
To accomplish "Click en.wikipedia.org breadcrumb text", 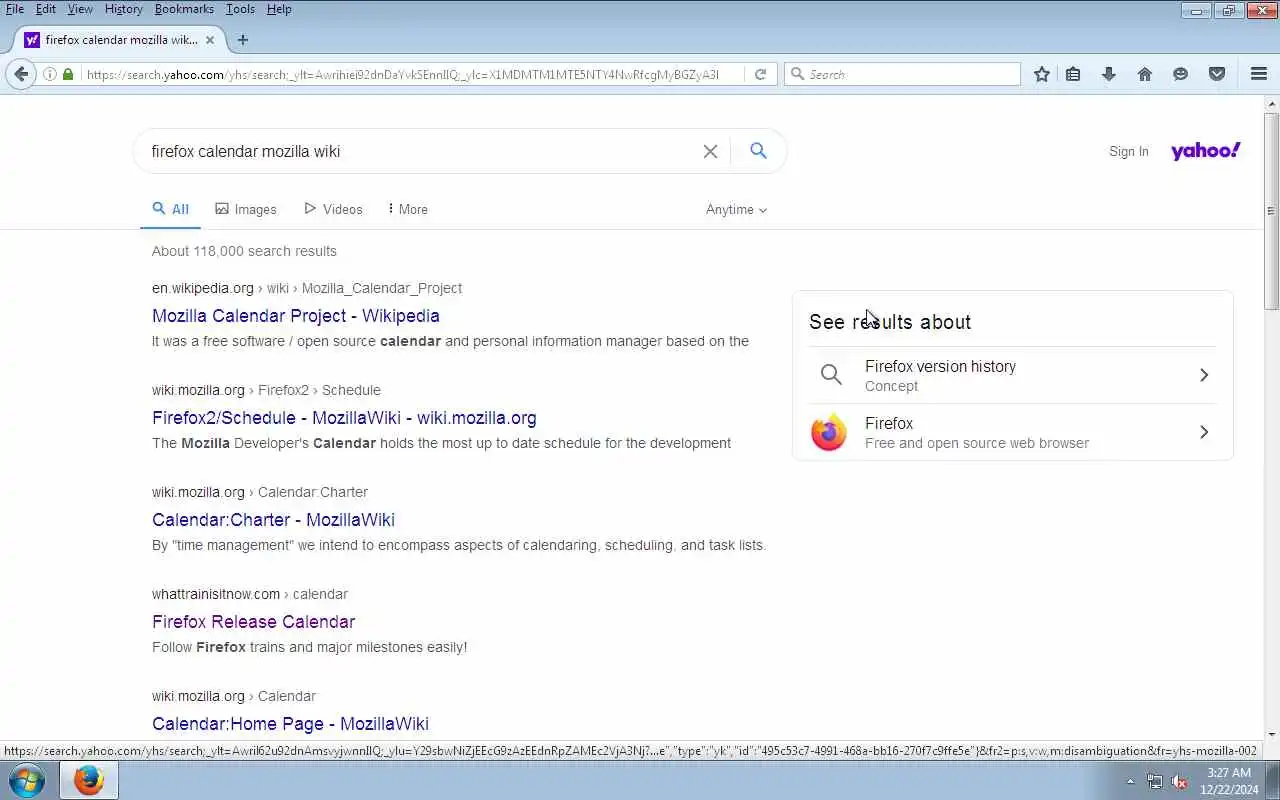I will (203, 288).
